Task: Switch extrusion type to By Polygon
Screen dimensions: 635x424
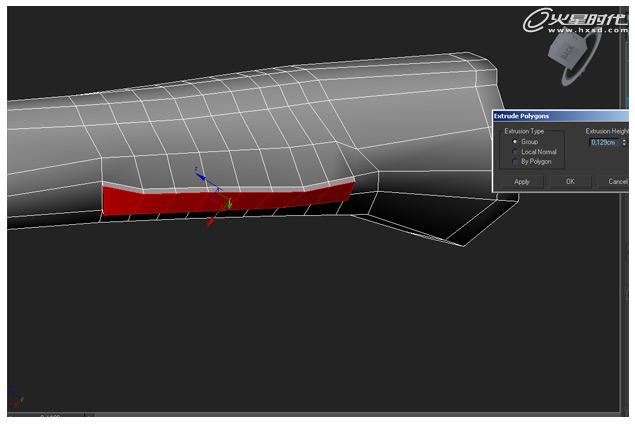Action: (515, 161)
